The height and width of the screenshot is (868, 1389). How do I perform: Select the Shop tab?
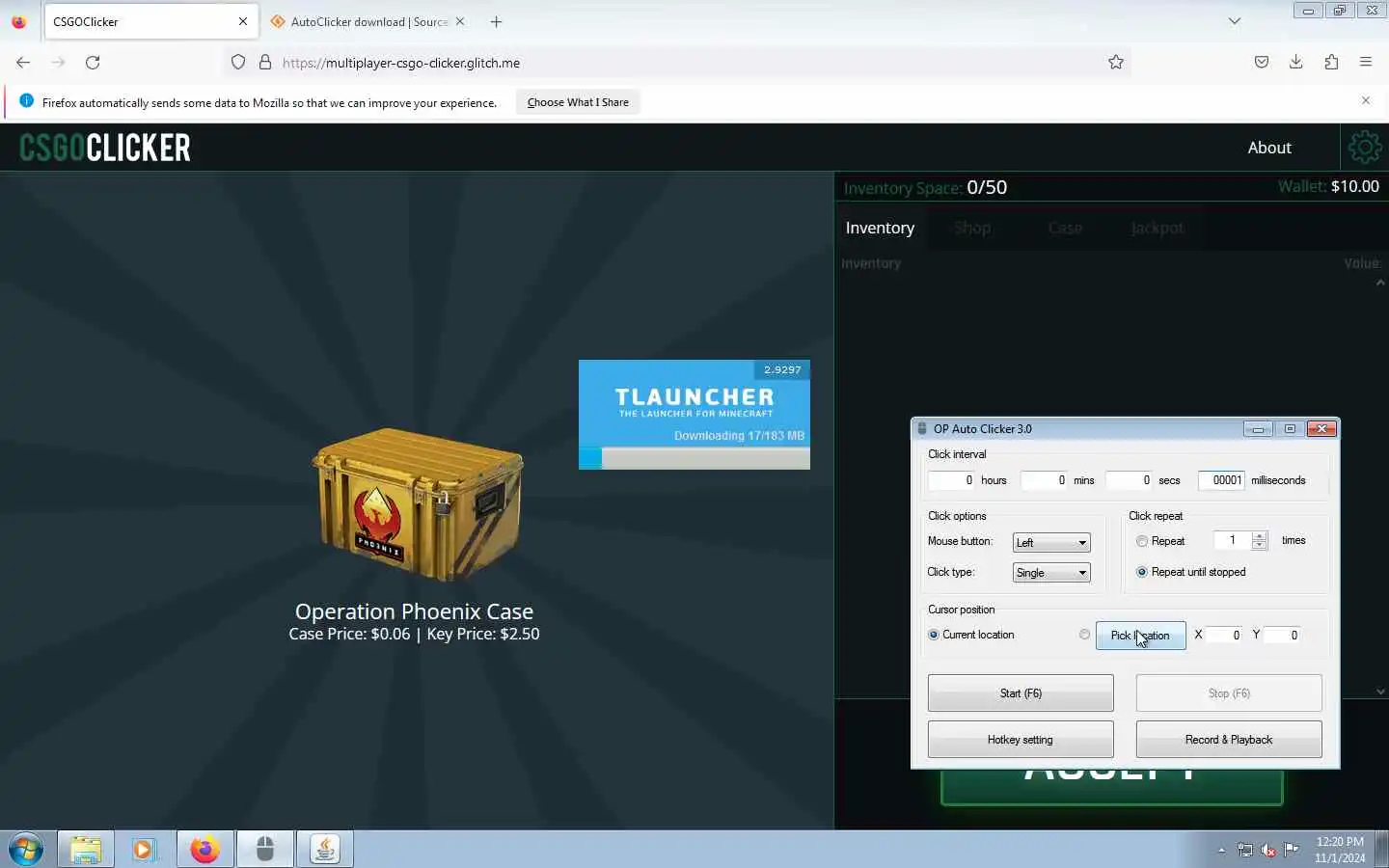[x=972, y=228]
